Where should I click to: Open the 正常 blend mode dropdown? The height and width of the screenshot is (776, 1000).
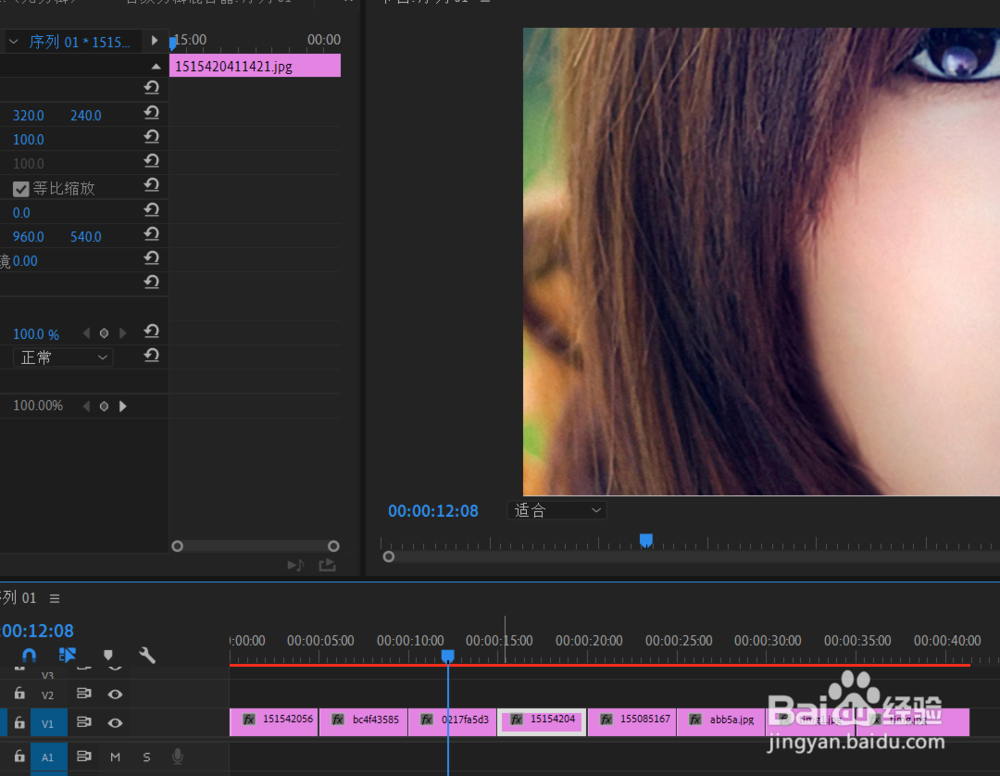pyautogui.click(x=63, y=358)
